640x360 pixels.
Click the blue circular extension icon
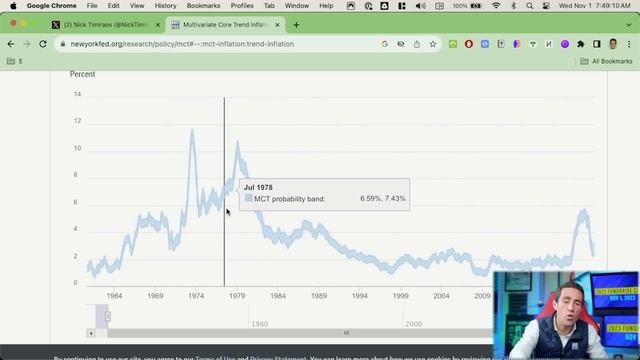click(484, 44)
